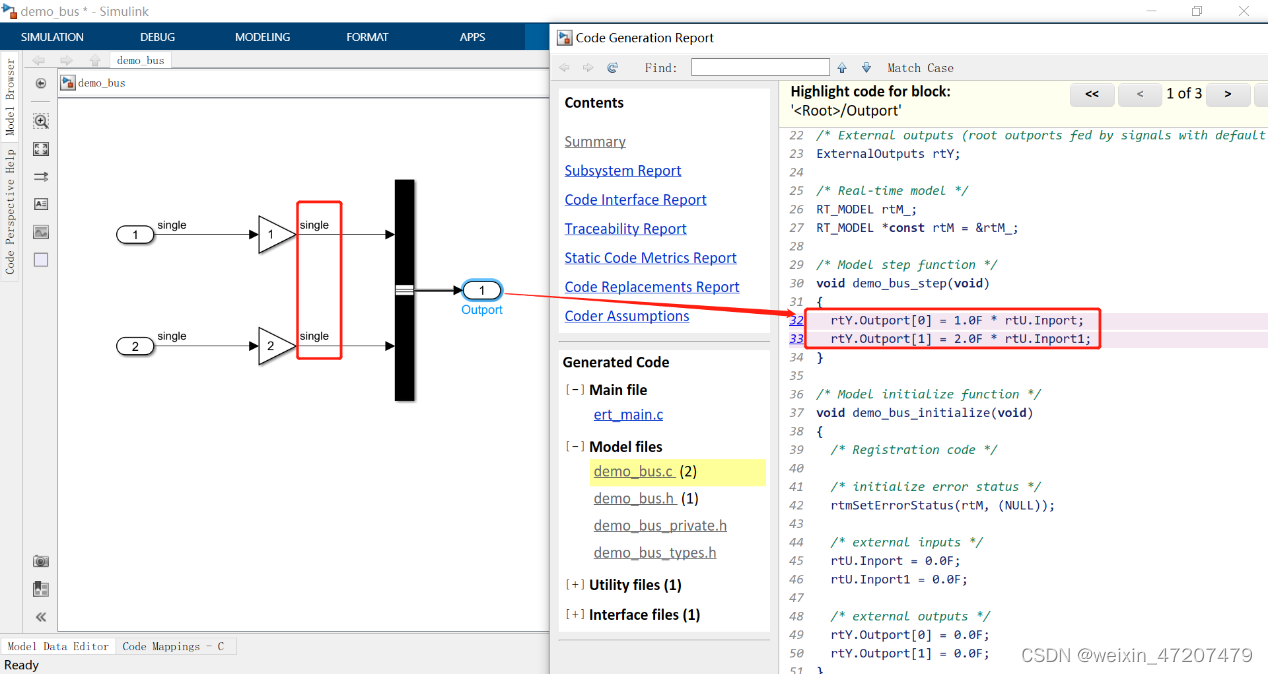The height and width of the screenshot is (674, 1268).
Task: Click the report refresh icon
Action: (613, 68)
